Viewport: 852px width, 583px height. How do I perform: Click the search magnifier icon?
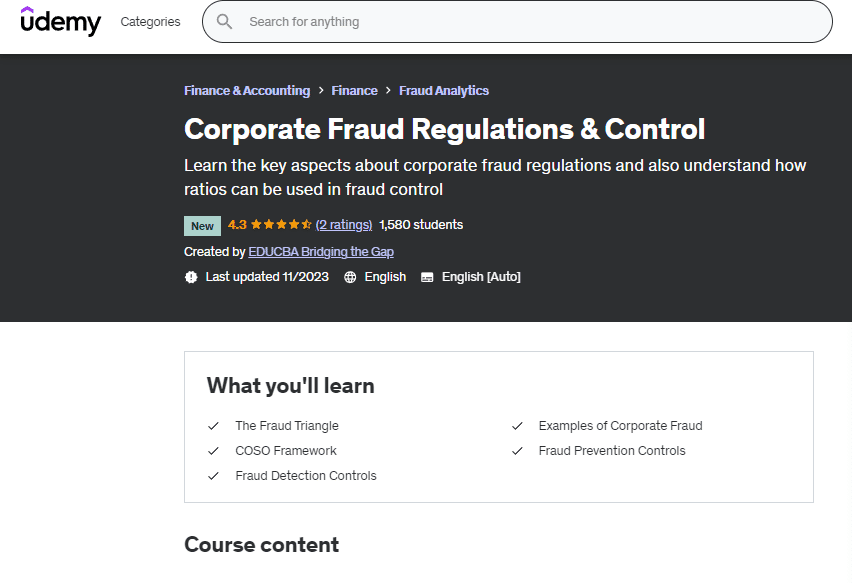coord(225,21)
